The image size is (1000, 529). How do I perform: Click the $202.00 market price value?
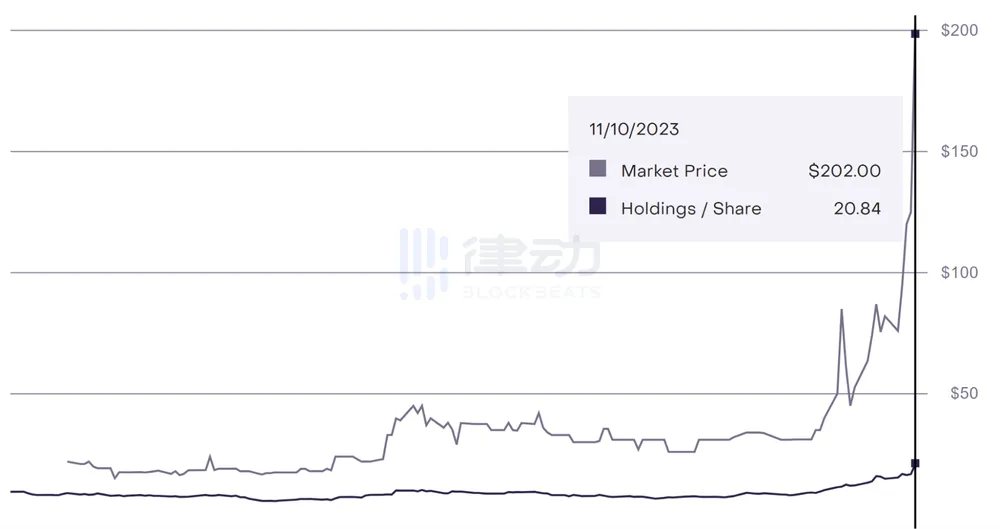pos(844,171)
